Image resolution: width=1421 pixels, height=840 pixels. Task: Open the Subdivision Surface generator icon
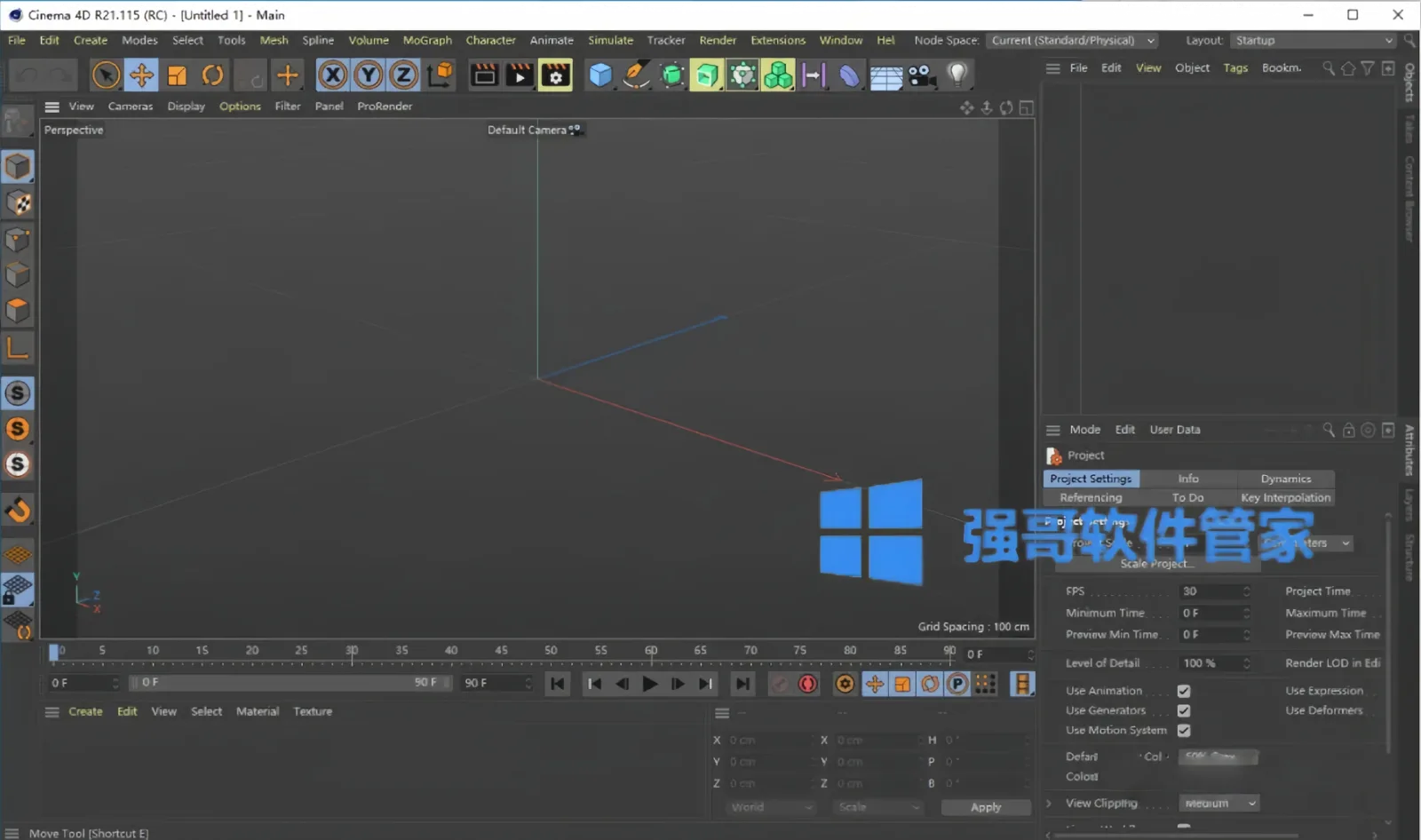672,75
